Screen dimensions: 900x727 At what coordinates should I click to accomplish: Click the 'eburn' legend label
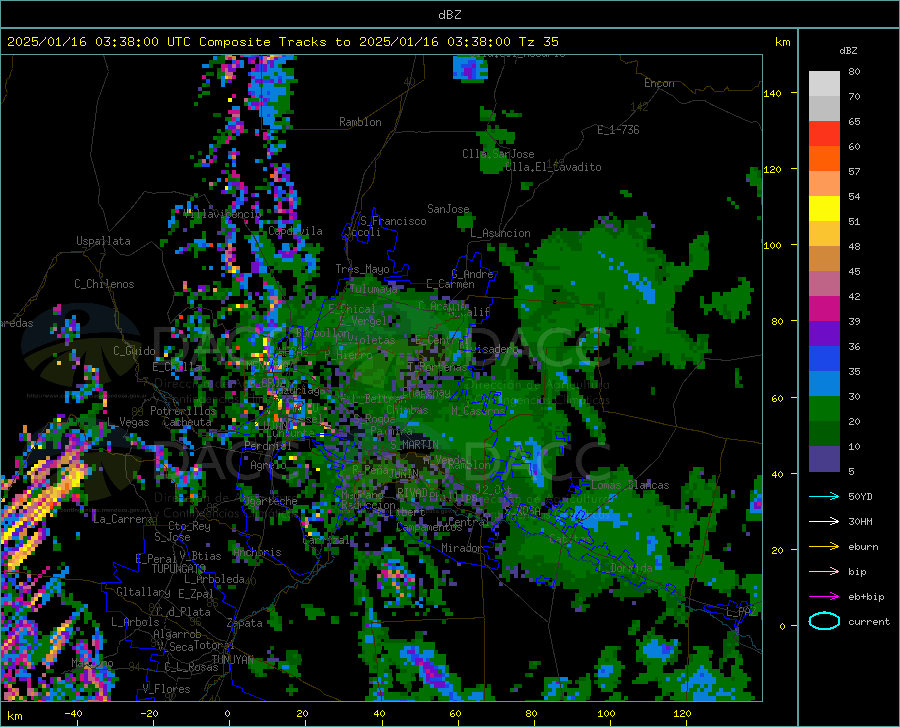(863, 547)
